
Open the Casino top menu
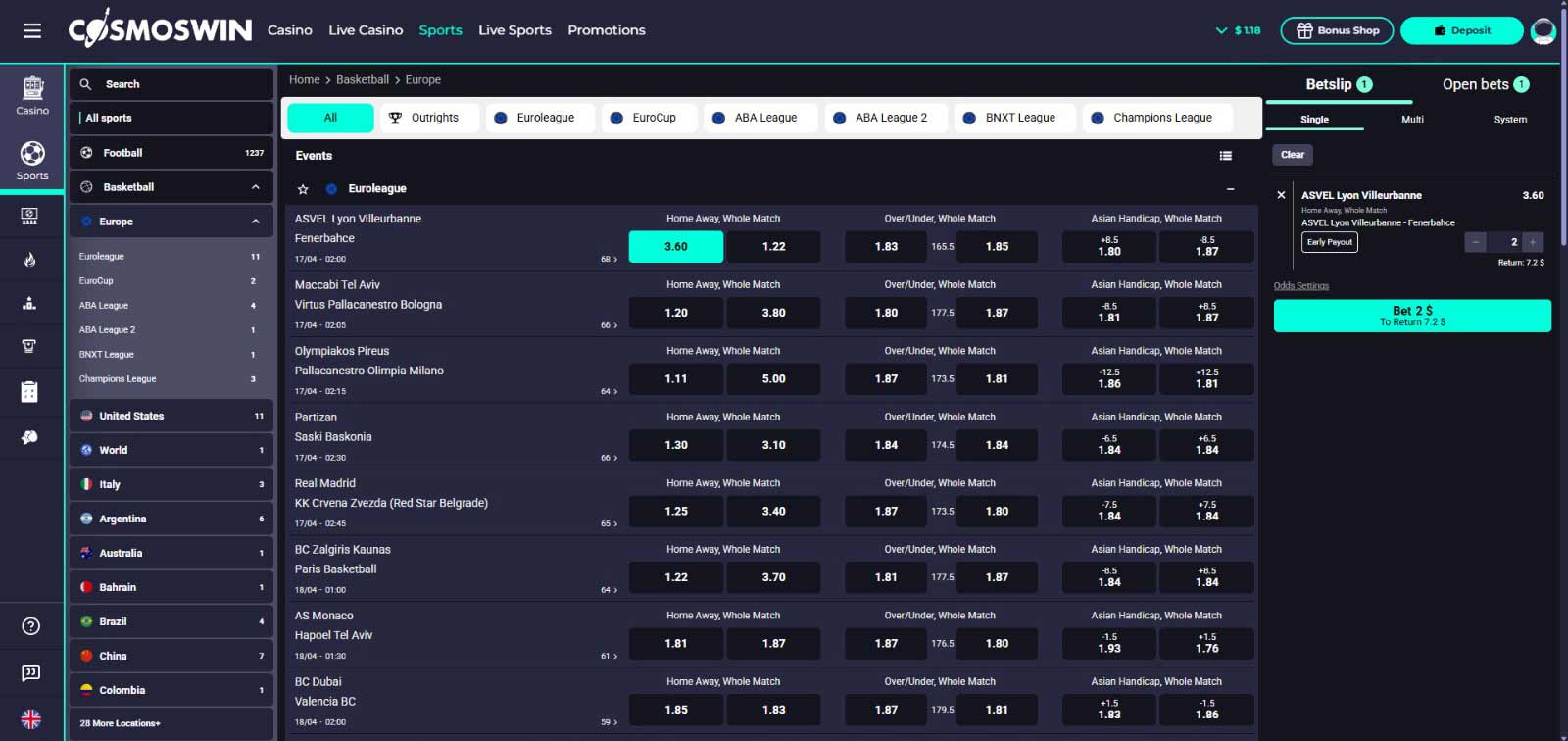[x=290, y=30]
